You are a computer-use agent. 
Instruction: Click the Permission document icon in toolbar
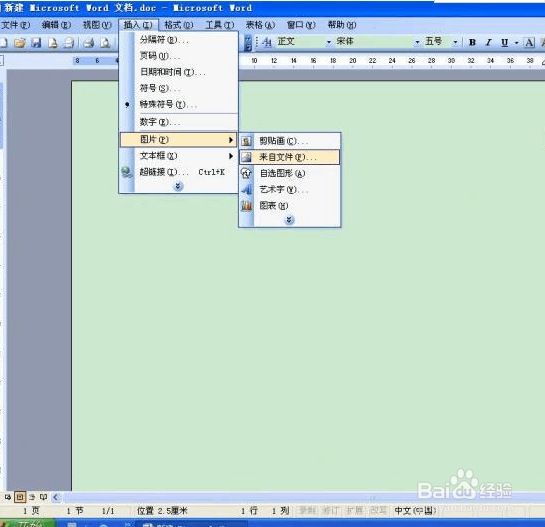[52, 43]
